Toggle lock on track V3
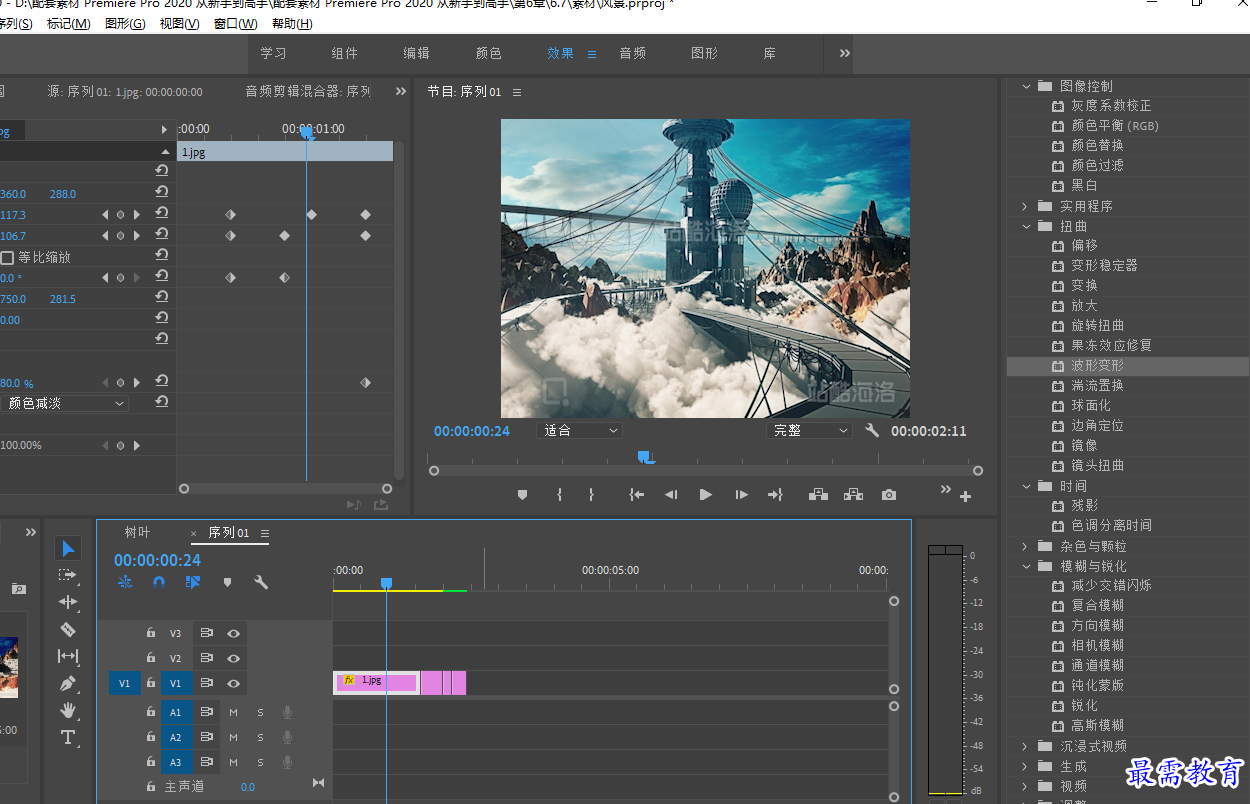Viewport: 1250px width, 804px height. point(151,633)
